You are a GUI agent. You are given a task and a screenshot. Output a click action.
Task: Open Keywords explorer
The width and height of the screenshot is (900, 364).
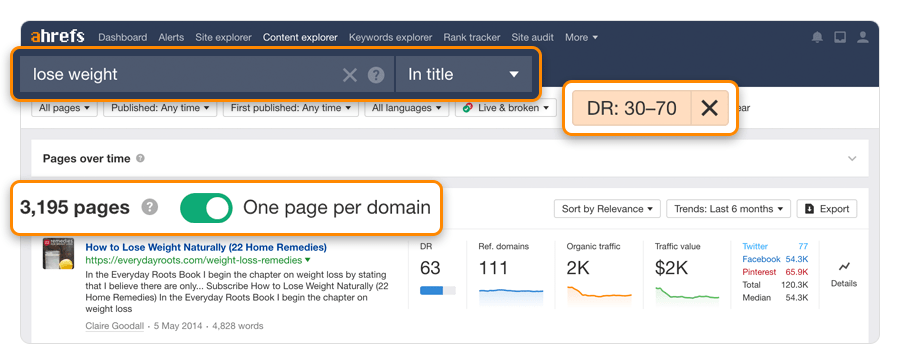coord(390,37)
